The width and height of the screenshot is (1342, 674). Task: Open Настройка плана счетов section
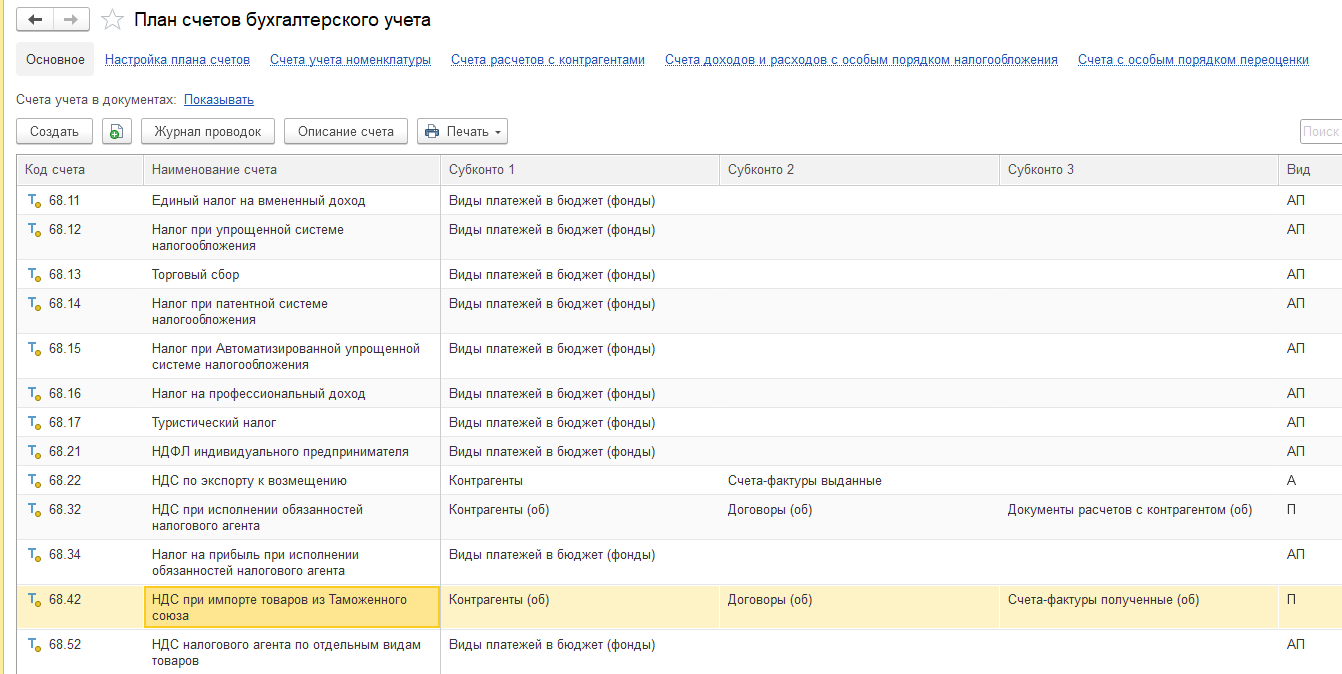pos(177,60)
